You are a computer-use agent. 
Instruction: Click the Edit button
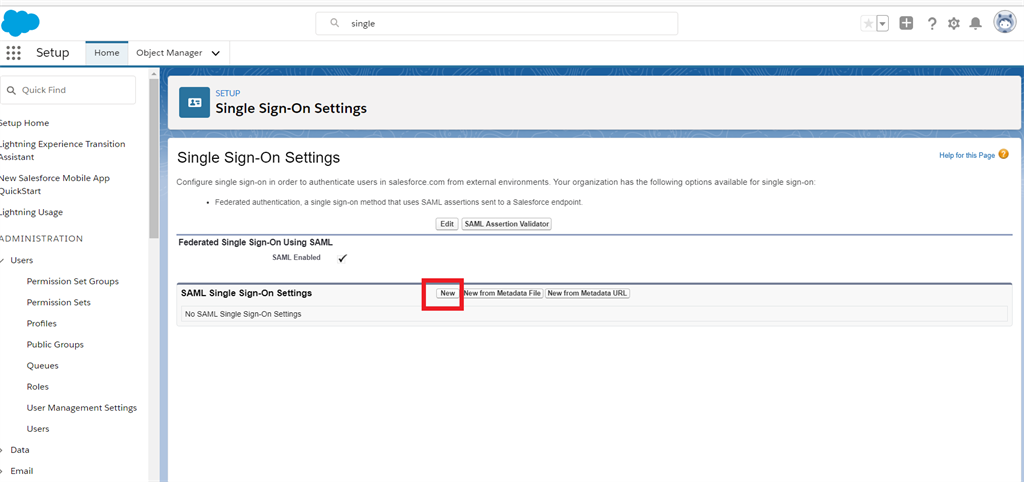coord(447,224)
